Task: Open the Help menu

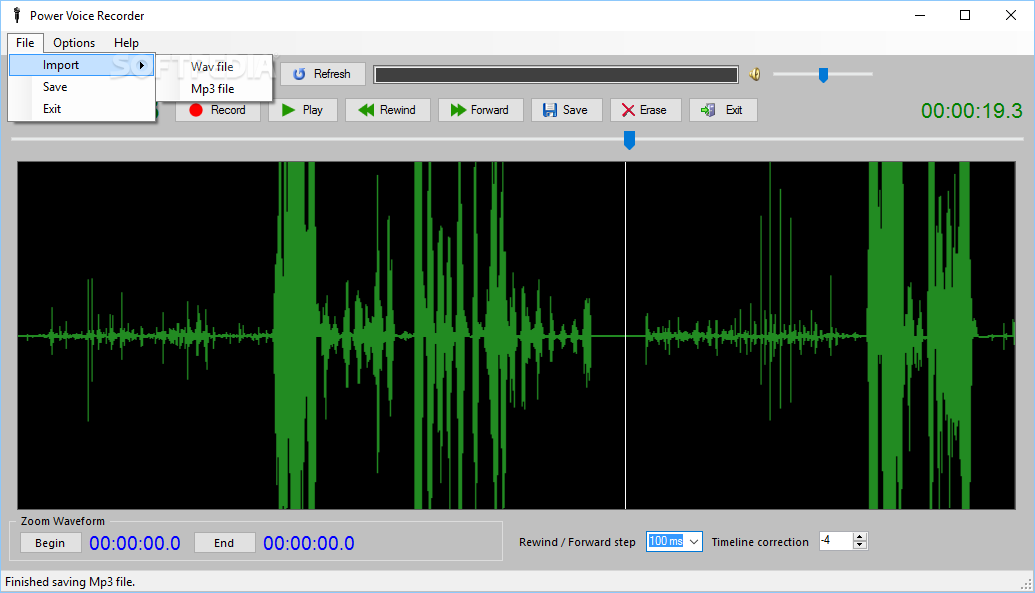Action: tap(126, 43)
